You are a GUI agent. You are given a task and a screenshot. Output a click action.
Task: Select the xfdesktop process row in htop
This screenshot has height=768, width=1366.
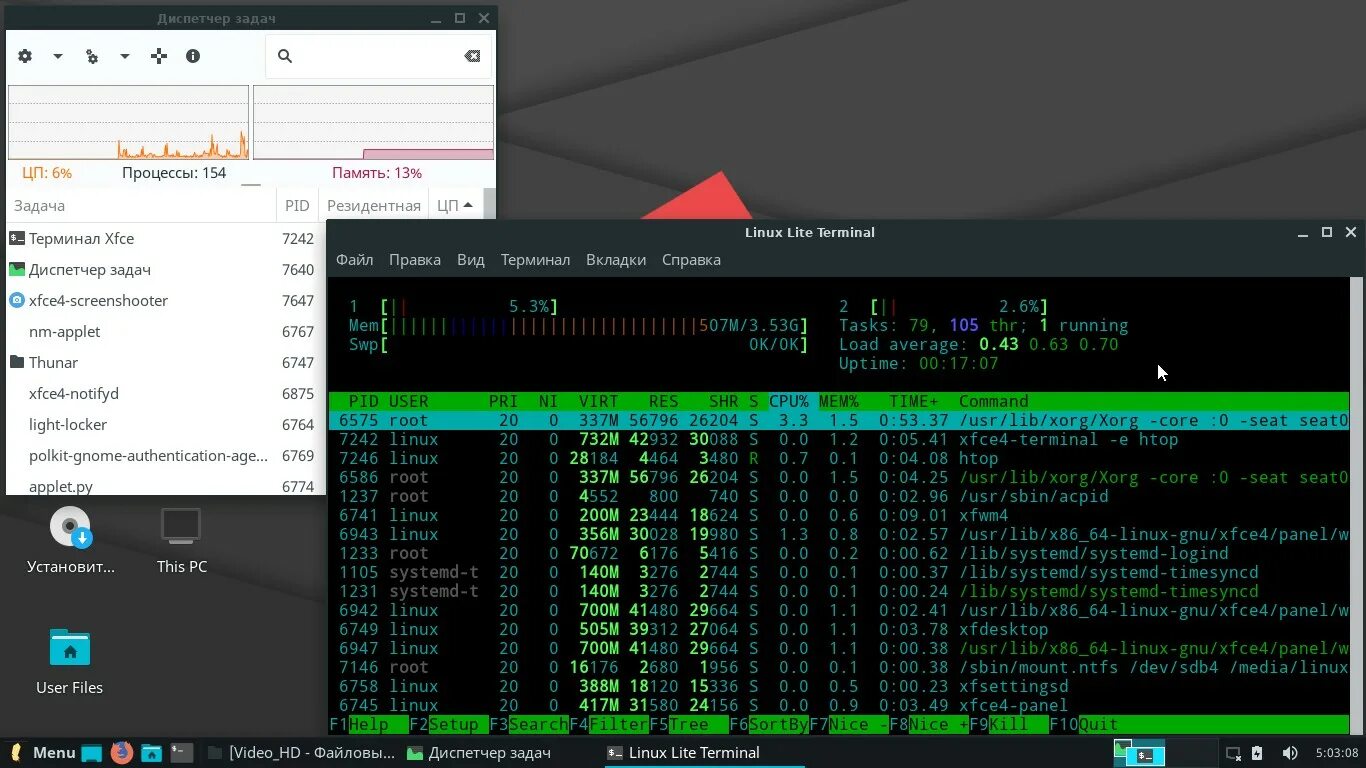click(839, 629)
